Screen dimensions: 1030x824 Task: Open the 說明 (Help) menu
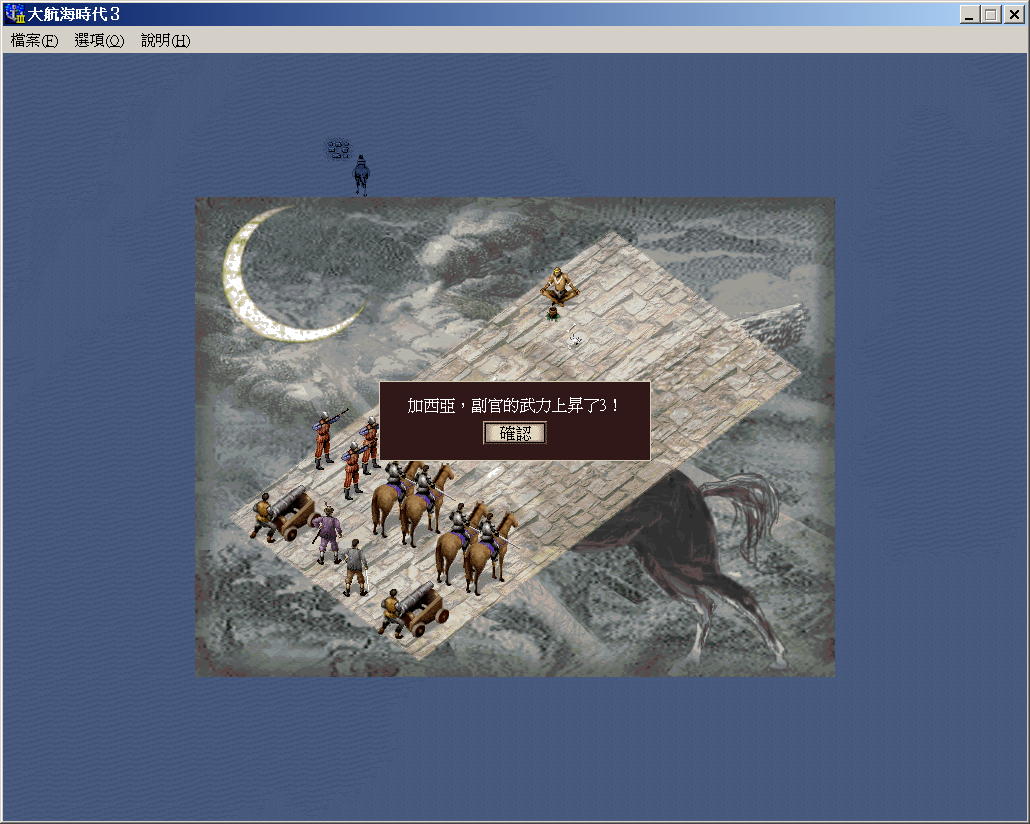[165, 41]
